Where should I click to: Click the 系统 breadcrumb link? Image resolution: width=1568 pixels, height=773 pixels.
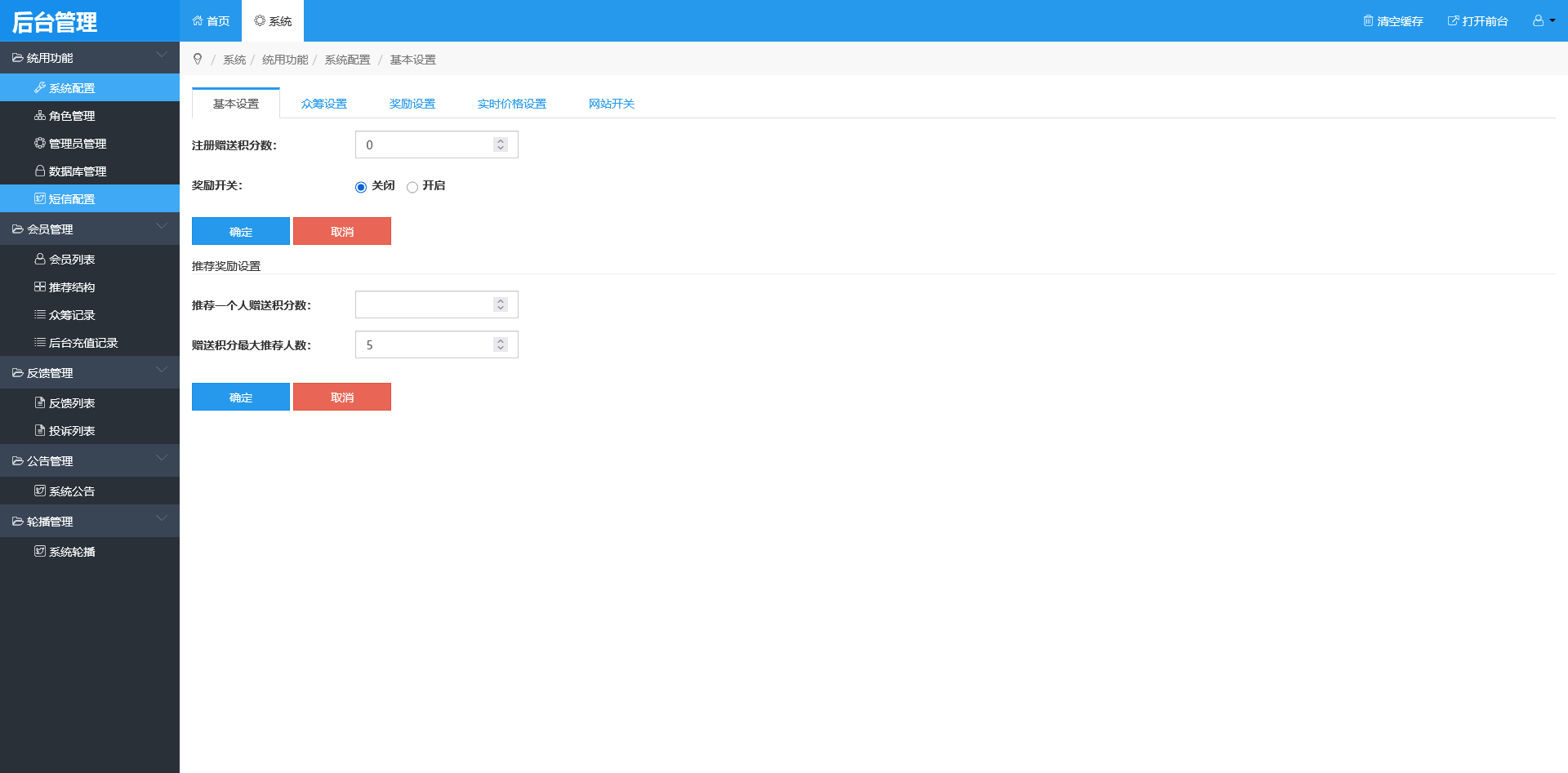[x=234, y=60]
